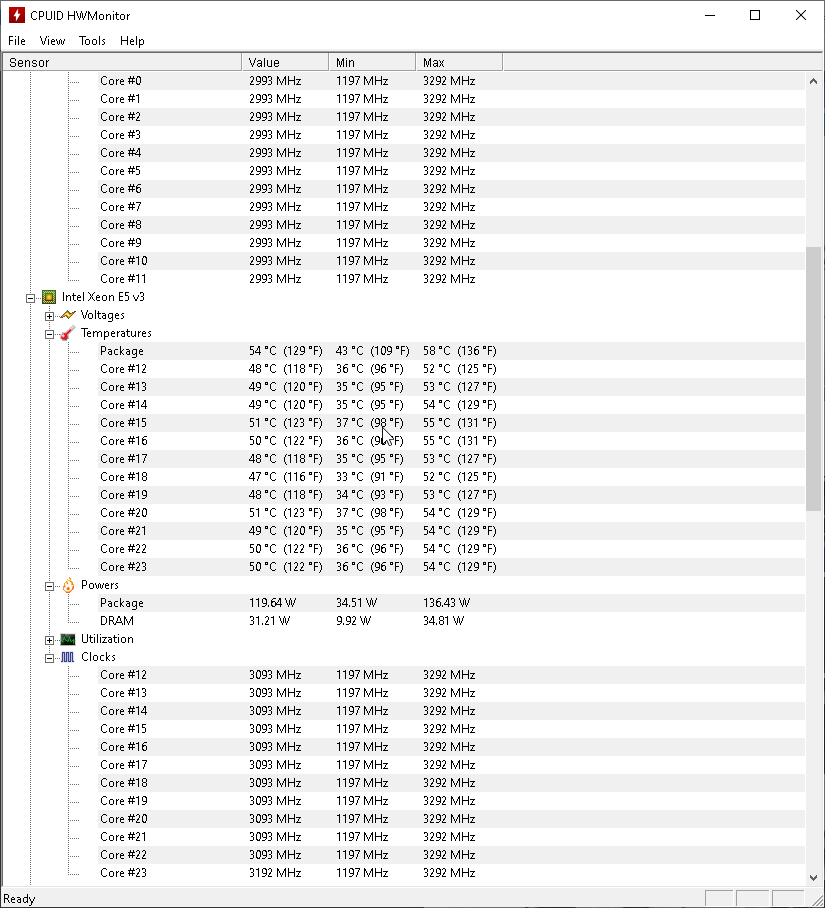The height and width of the screenshot is (908, 825).
Task: Click the 43 °C (109 °F) package min
Action: pos(373,351)
